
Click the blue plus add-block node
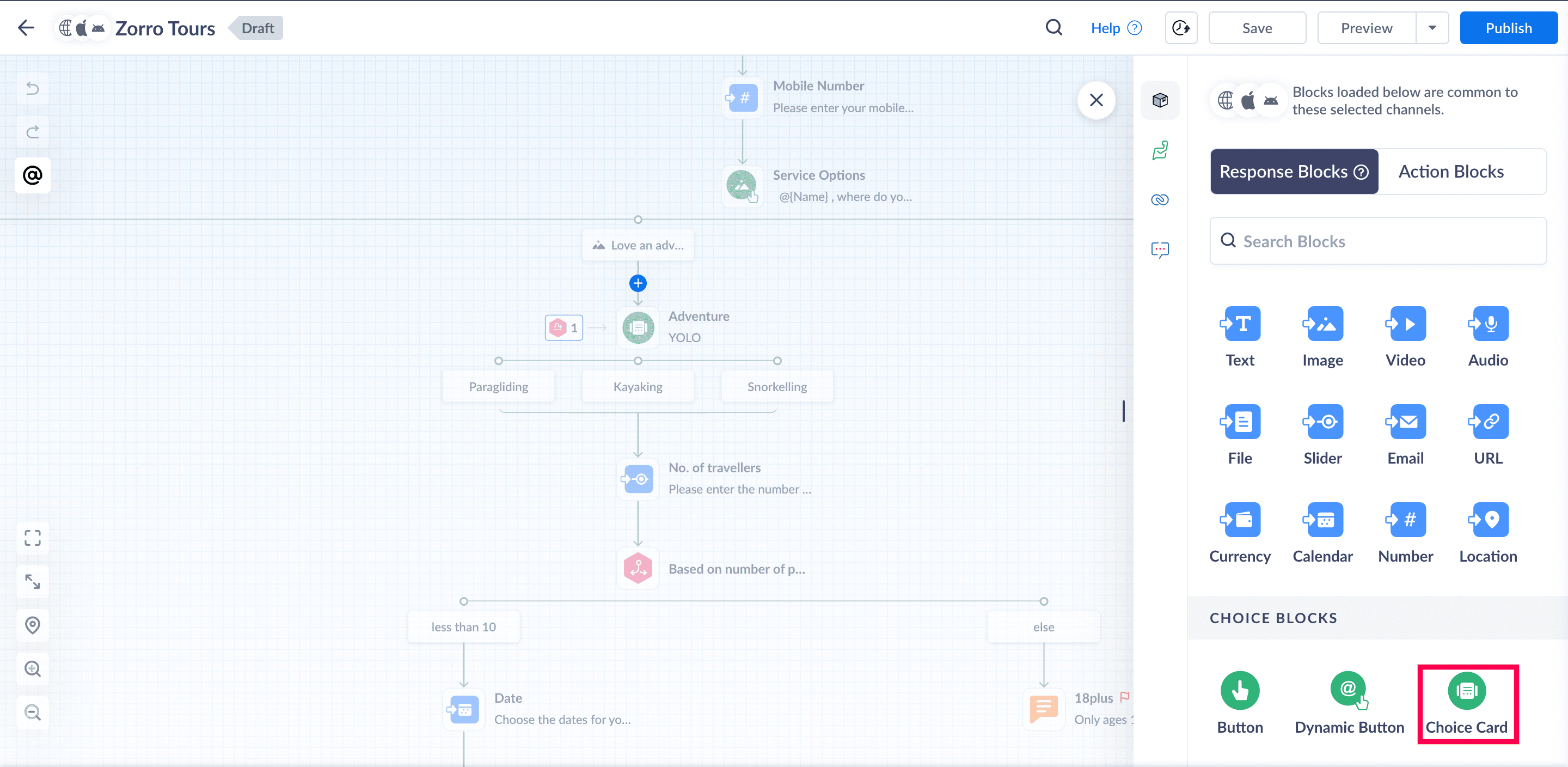(x=638, y=283)
